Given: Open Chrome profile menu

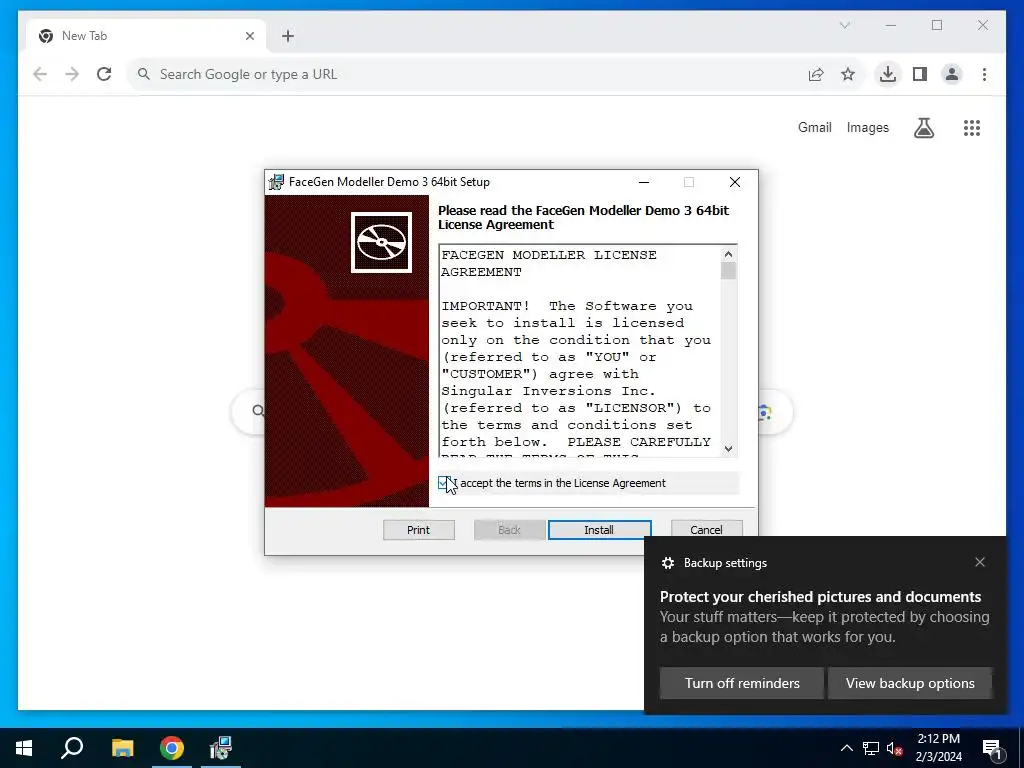Looking at the screenshot, I should click(952, 74).
